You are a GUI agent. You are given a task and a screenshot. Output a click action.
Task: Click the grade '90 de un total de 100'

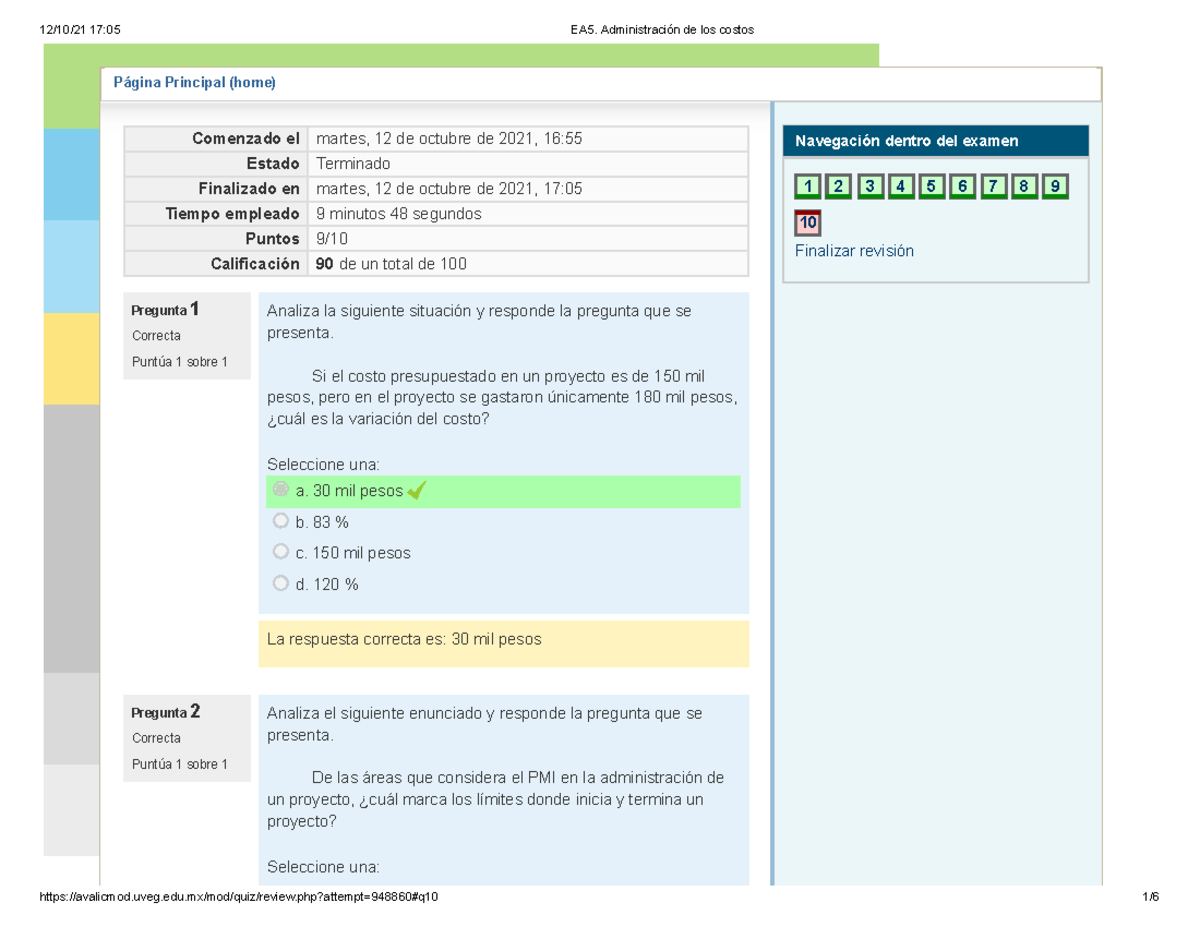[391, 264]
